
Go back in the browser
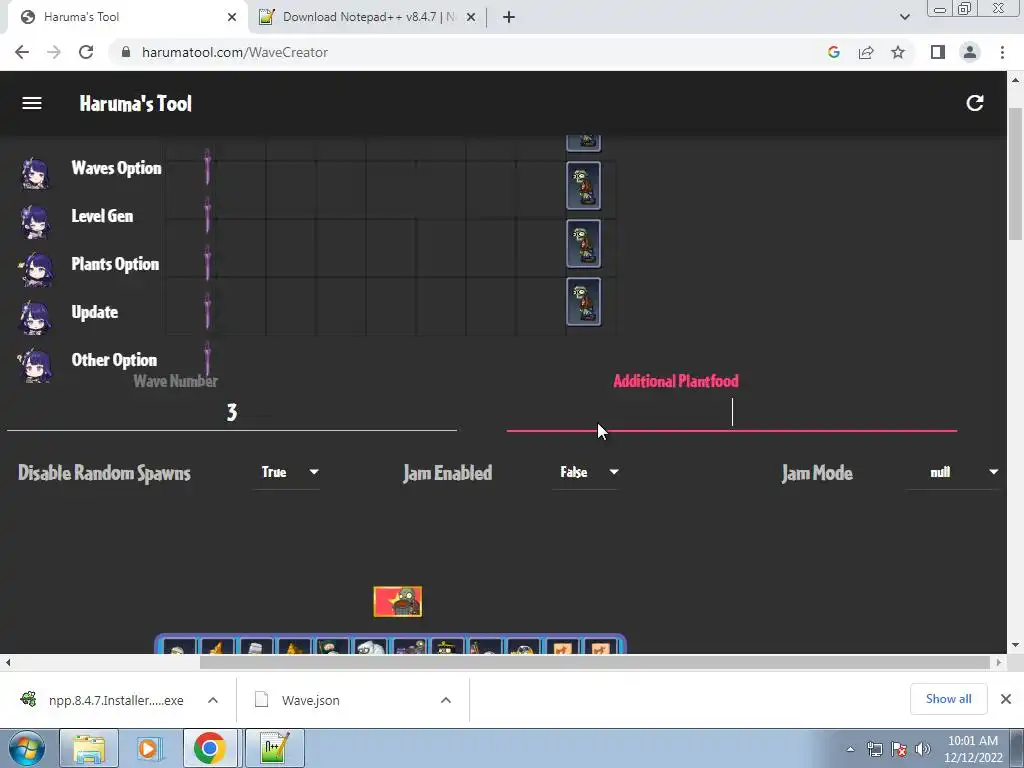(22, 52)
